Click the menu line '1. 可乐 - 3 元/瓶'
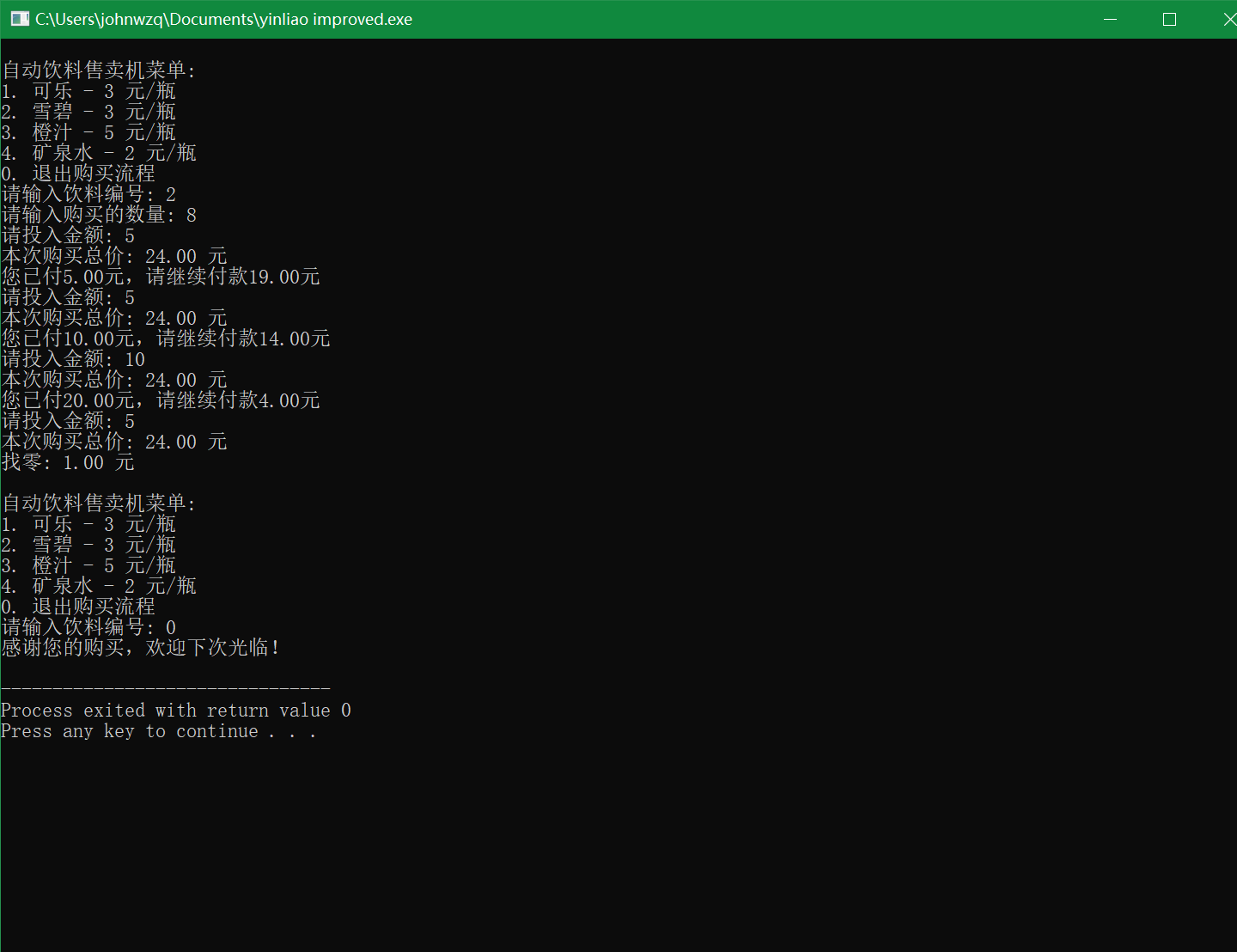This screenshot has height=952, width=1237. point(88,90)
